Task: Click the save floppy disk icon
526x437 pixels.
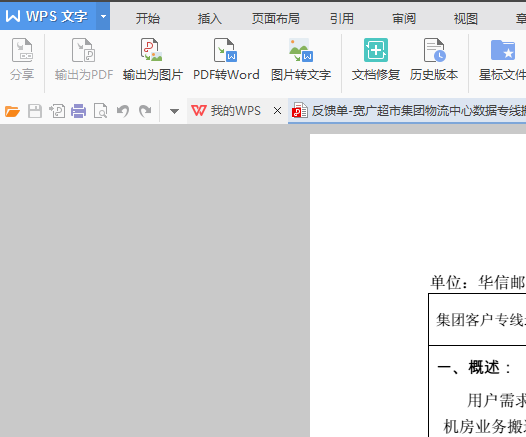Action: pyautogui.click(x=35, y=111)
